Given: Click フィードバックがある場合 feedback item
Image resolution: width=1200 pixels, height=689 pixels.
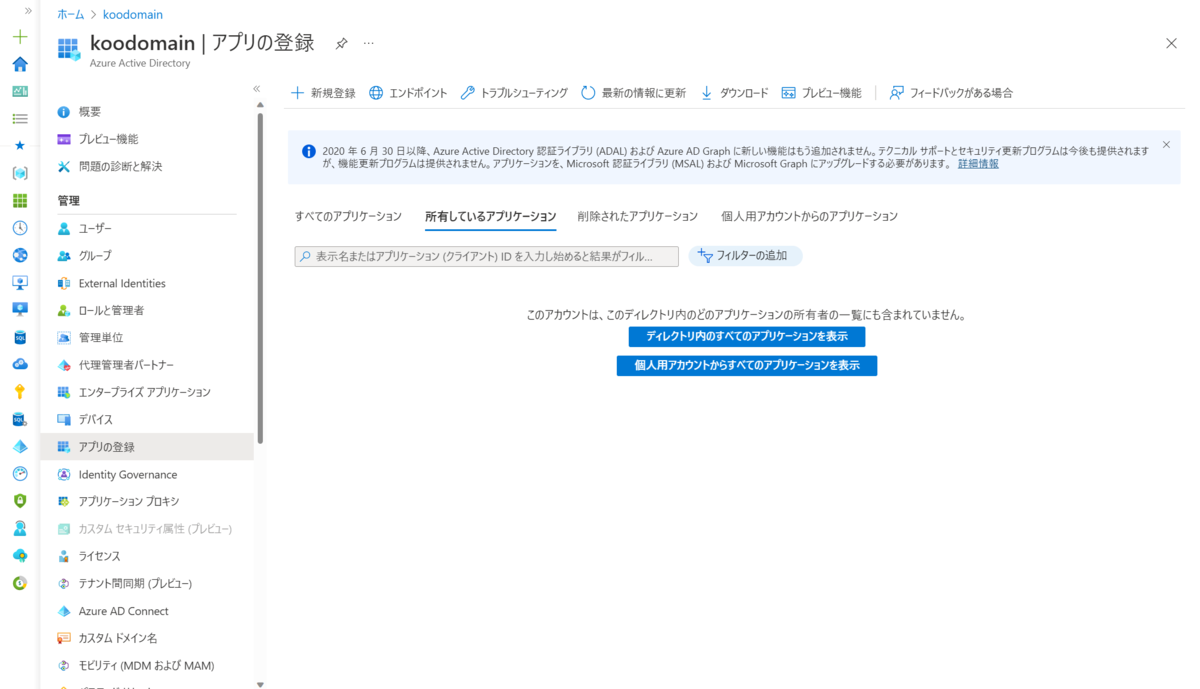Looking at the screenshot, I should pos(951,93).
